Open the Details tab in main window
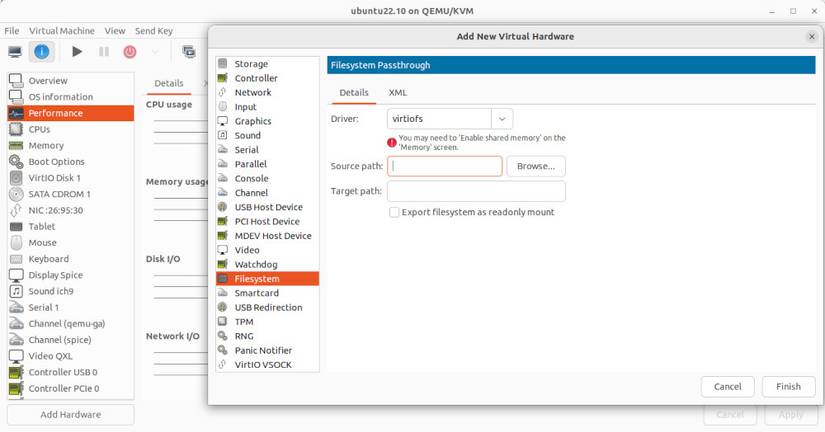Screen dimensions: 825x432 click(x=169, y=83)
